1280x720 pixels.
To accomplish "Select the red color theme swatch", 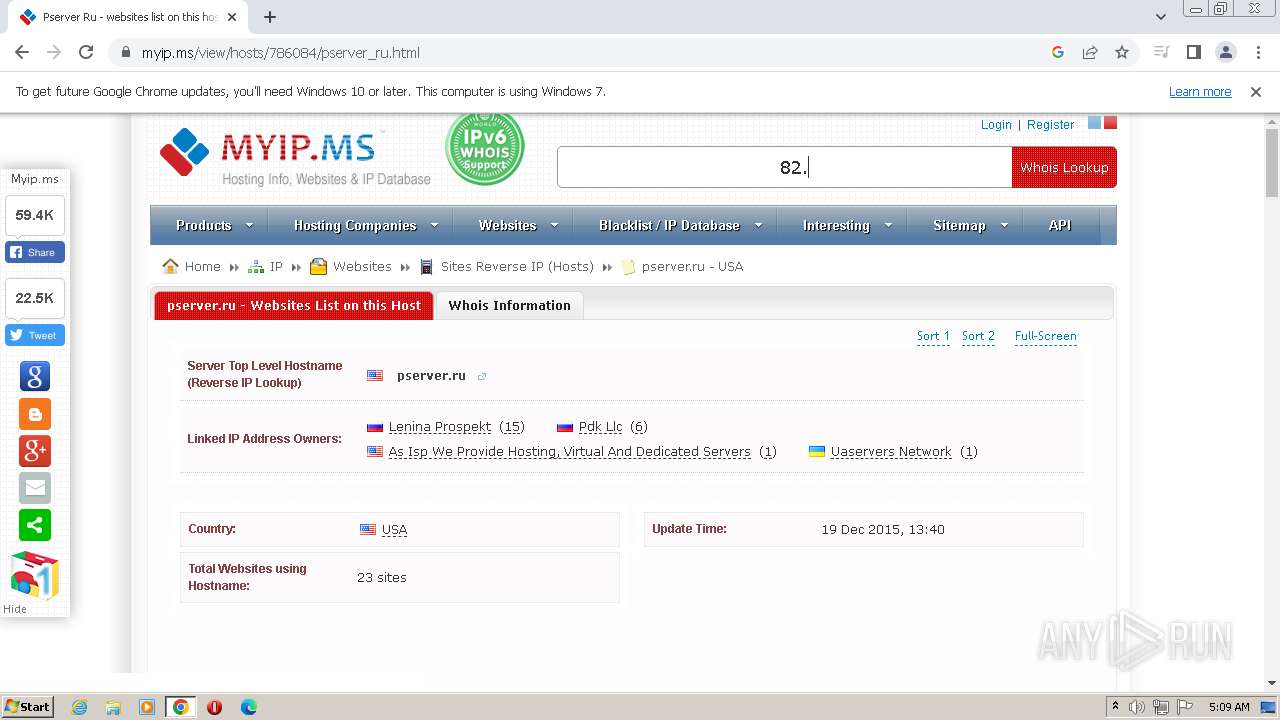I will tap(1110, 123).
